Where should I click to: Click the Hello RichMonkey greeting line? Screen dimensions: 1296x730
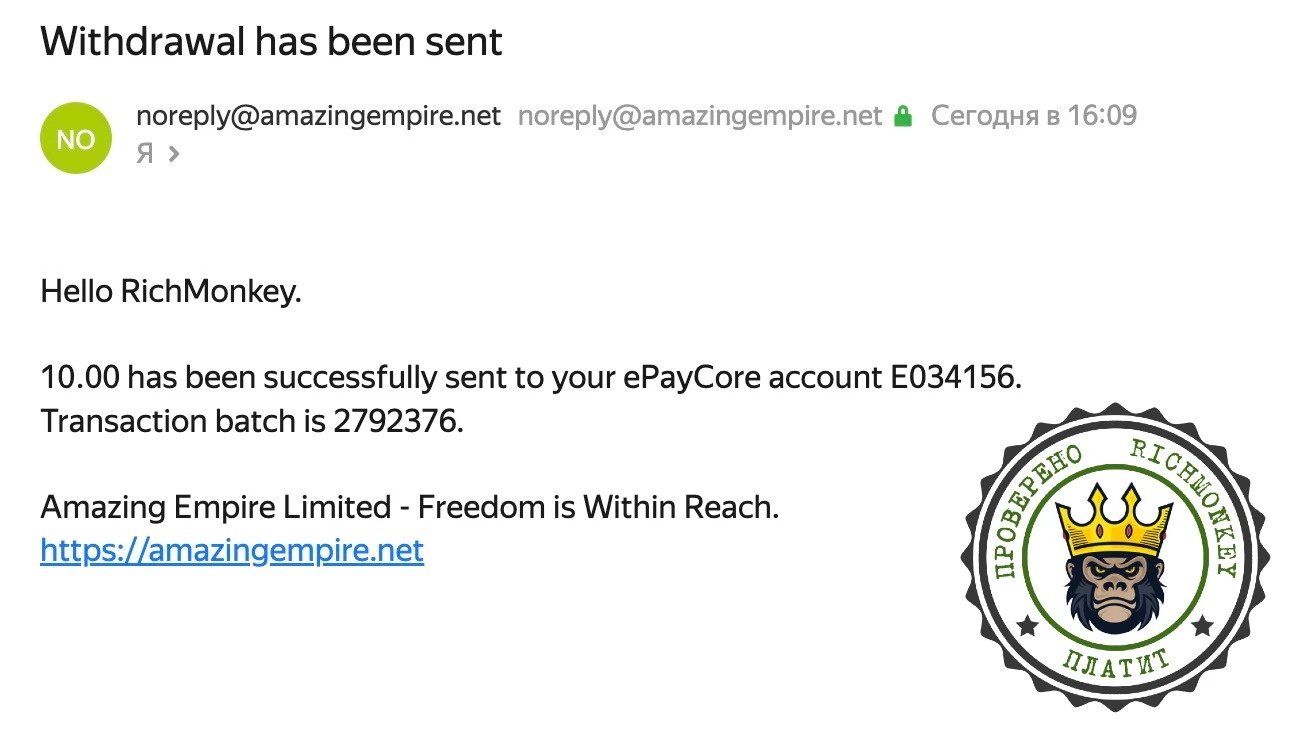click(171, 293)
